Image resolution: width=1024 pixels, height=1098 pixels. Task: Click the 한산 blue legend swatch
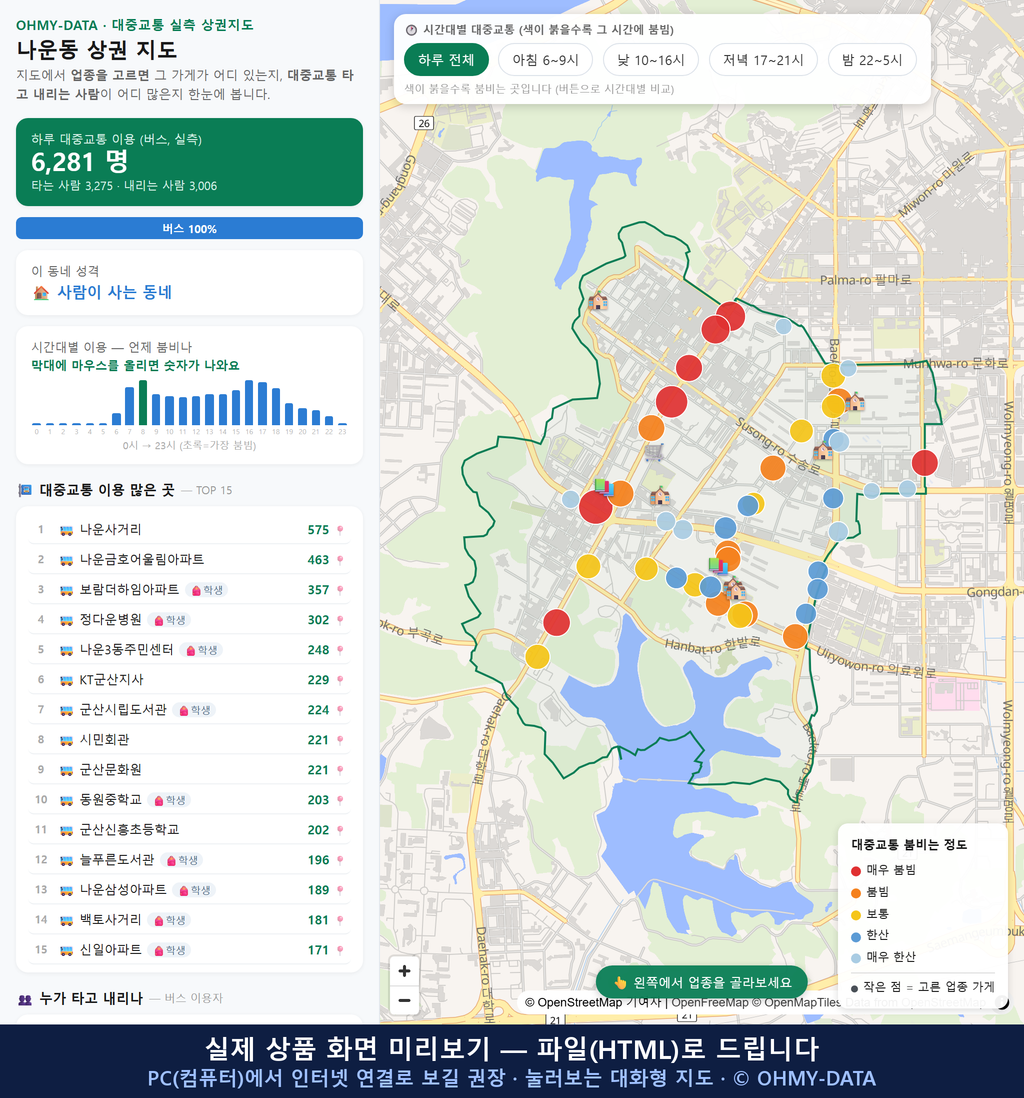tap(855, 936)
